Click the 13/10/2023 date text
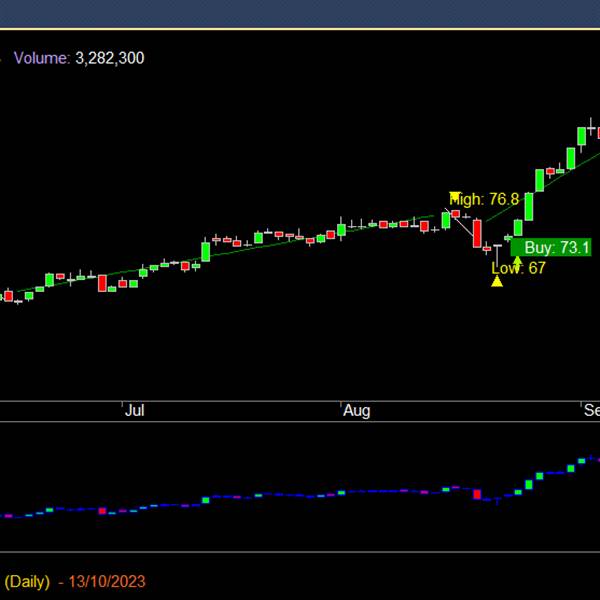Image resolution: width=600 pixels, height=600 pixels. coord(107,582)
